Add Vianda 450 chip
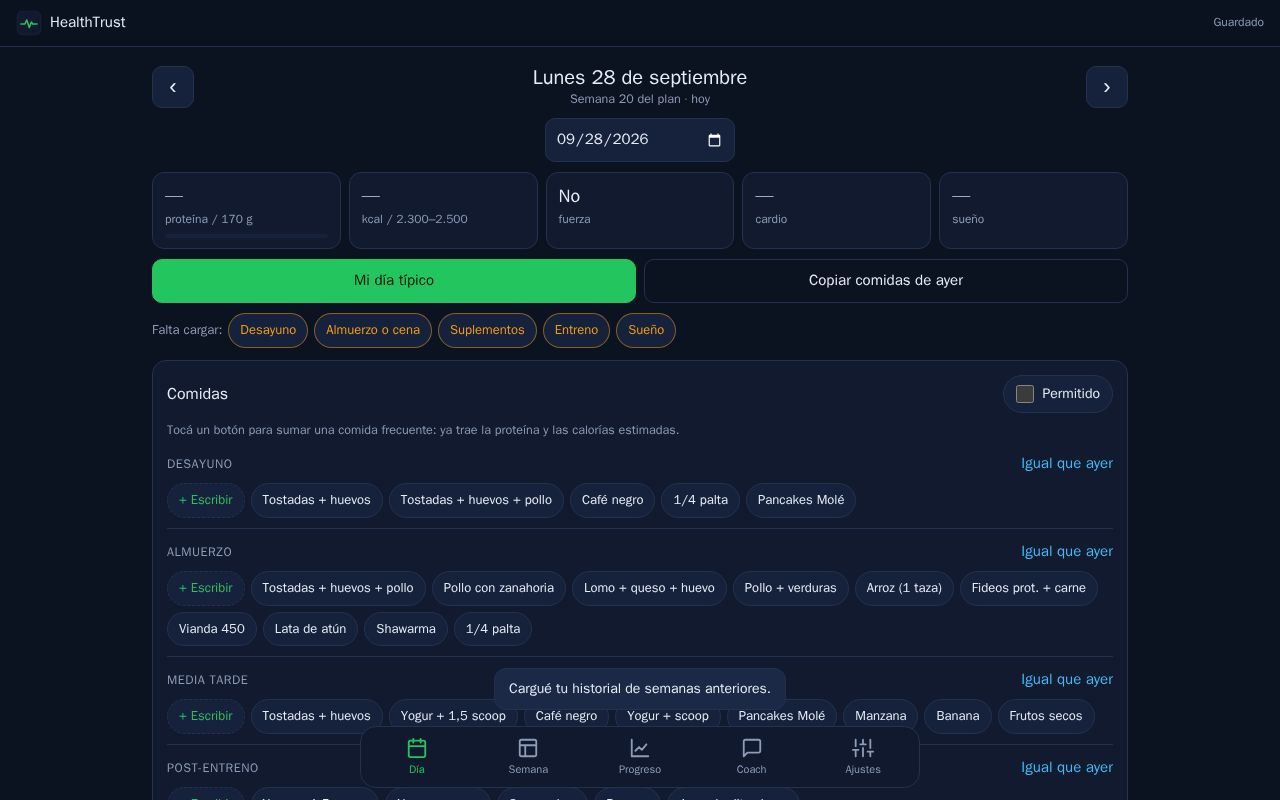 click(212, 629)
